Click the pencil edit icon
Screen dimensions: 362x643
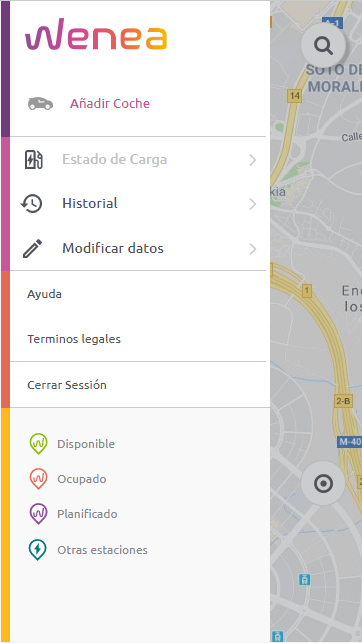(x=32, y=249)
